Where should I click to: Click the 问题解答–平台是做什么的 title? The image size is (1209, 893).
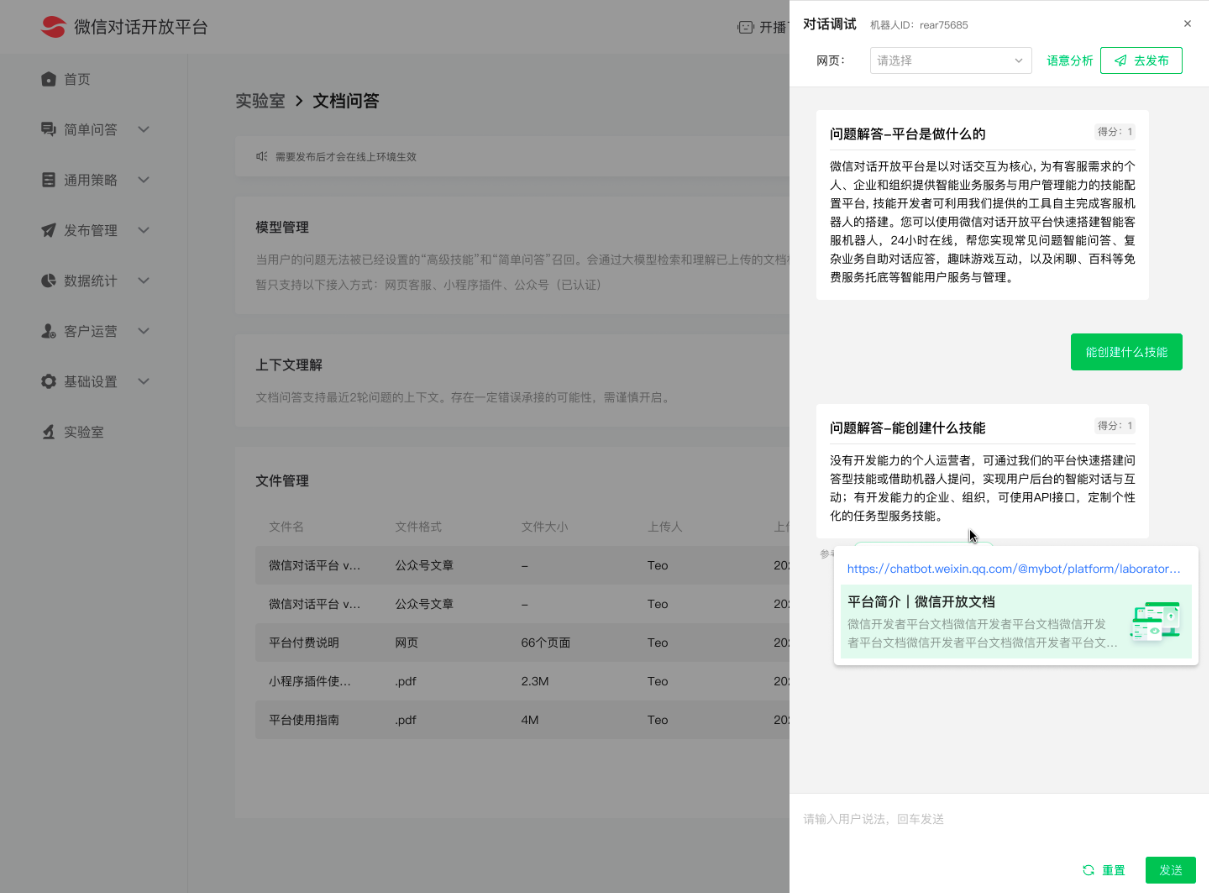pyautogui.click(x=907, y=134)
